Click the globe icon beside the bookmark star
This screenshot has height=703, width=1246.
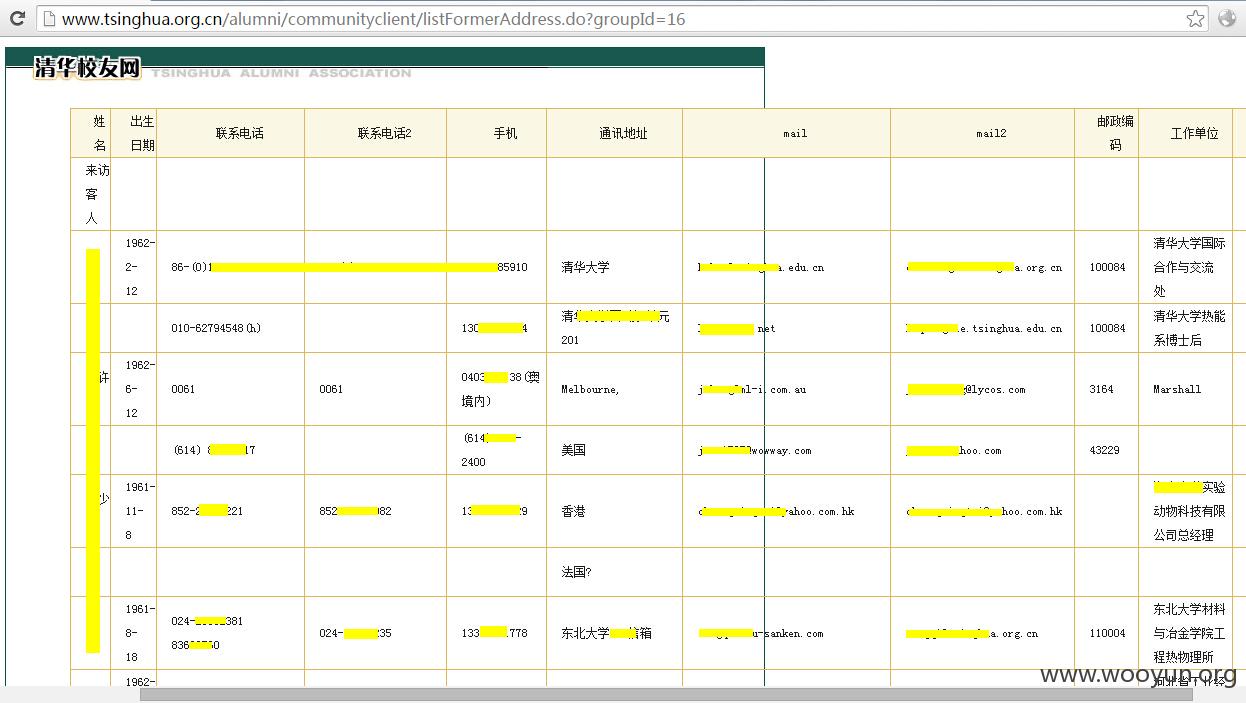[x=1227, y=18]
